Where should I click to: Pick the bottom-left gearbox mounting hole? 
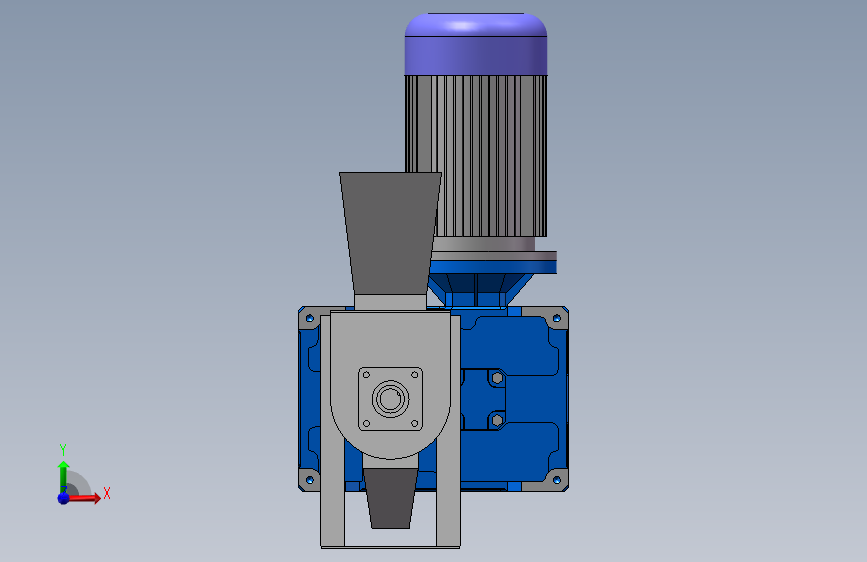coord(310,480)
